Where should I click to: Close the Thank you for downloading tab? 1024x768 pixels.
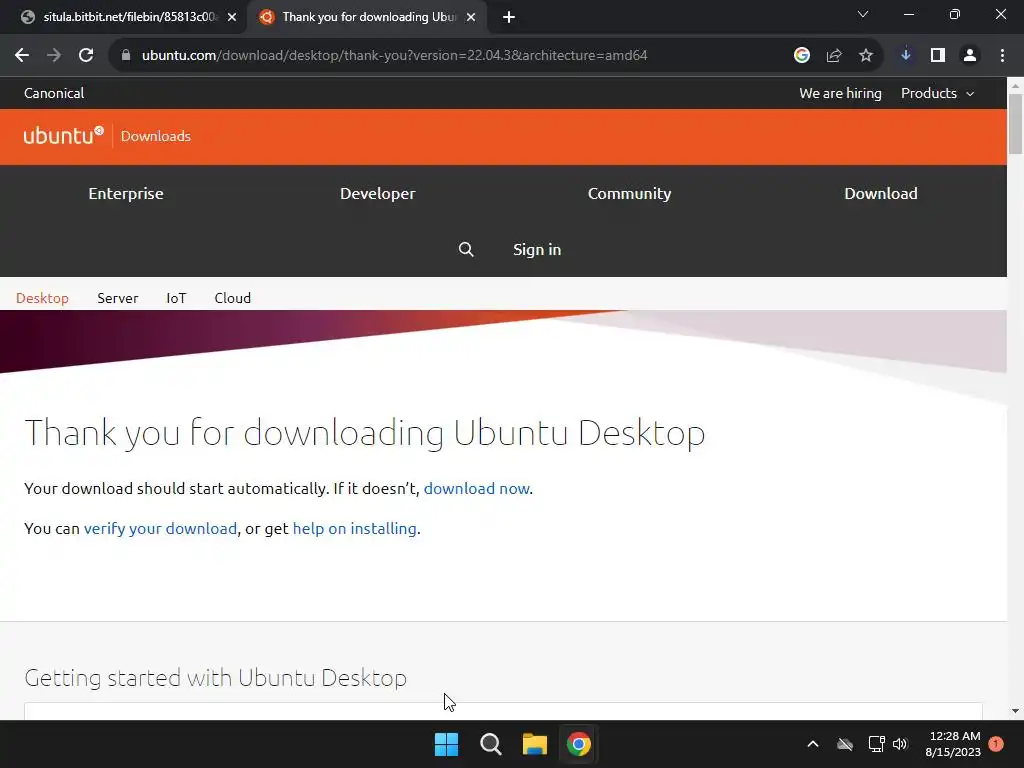click(471, 18)
